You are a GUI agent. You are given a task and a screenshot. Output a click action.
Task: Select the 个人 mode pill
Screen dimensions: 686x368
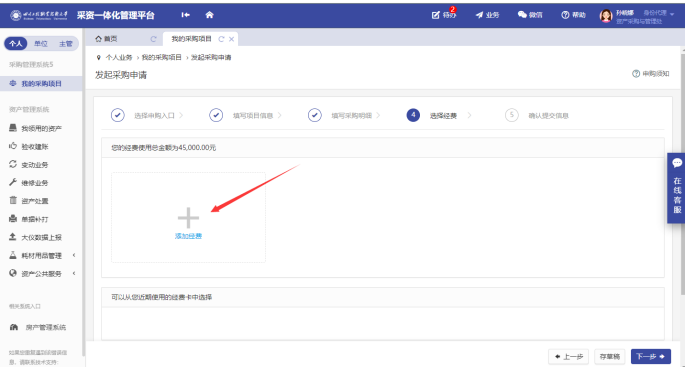(x=16, y=44)
